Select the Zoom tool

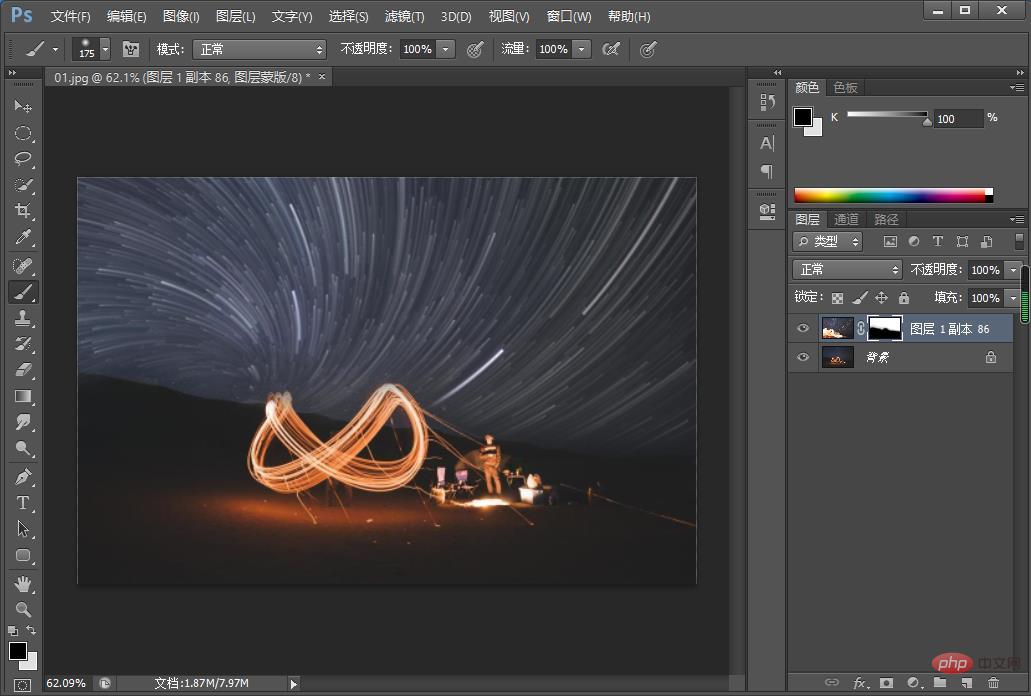(x=23, y=609)
